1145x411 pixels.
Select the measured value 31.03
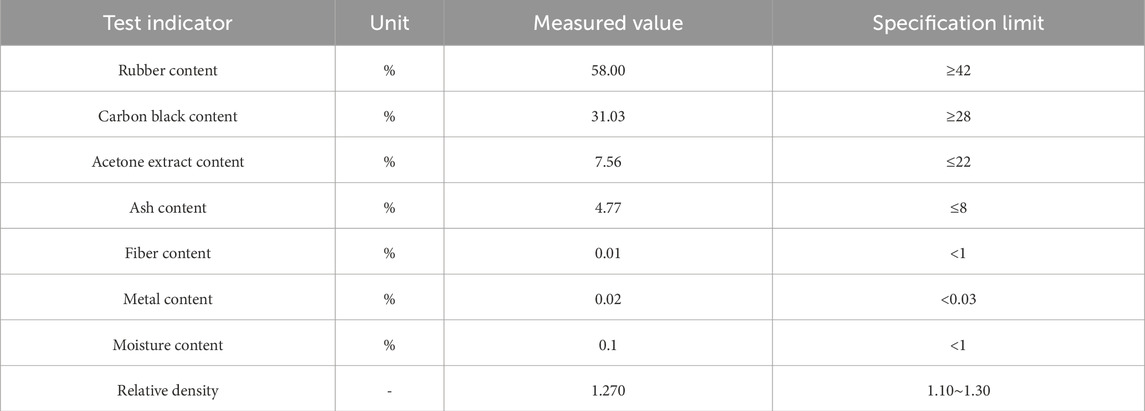point(607,116)
